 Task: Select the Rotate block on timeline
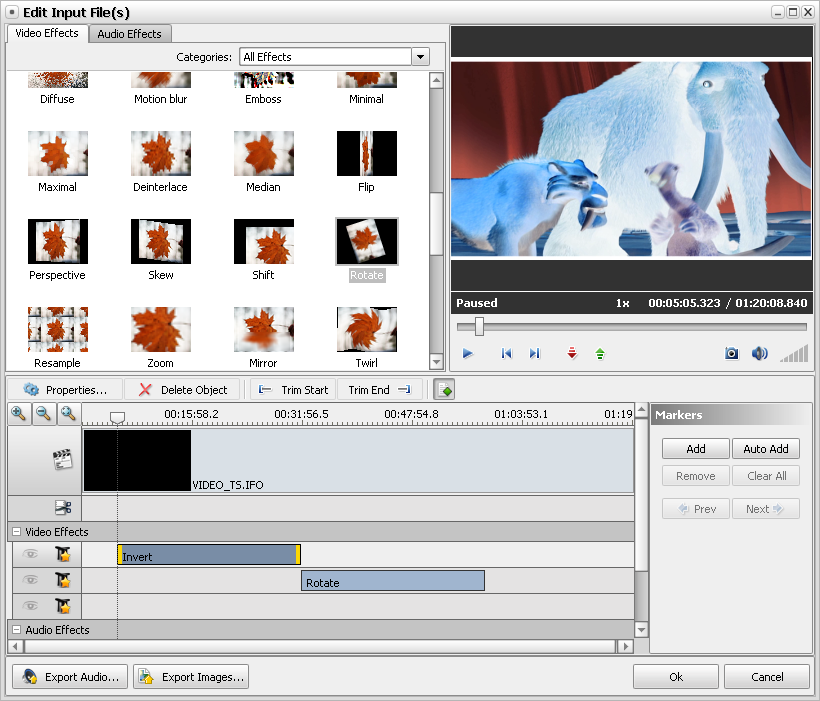pyautogui.click(x=393, y=581)
